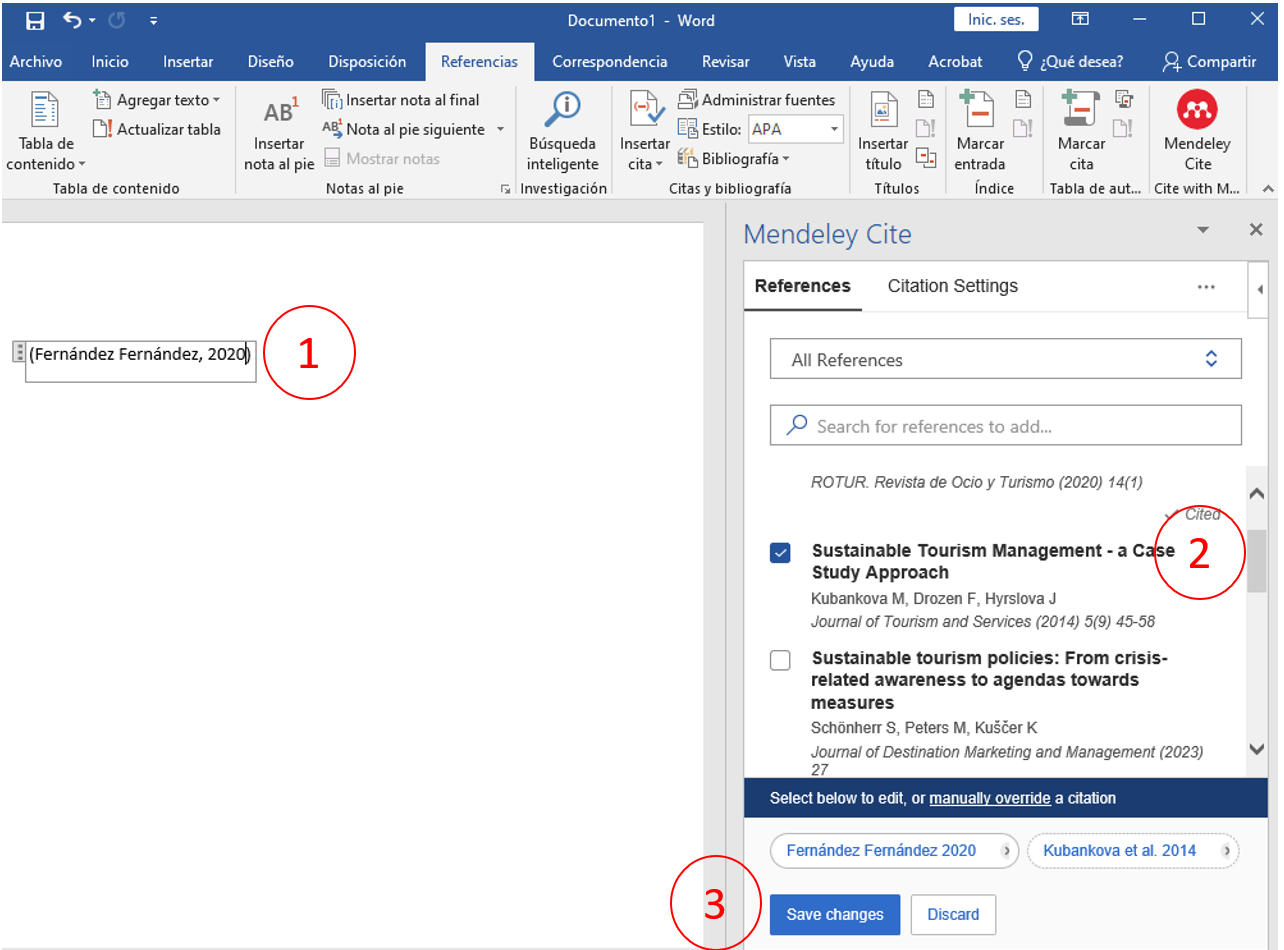Expand the Nota al pie siguiente arrow
This screenshot has height=950, width=1284.
(x=500, y=129)
